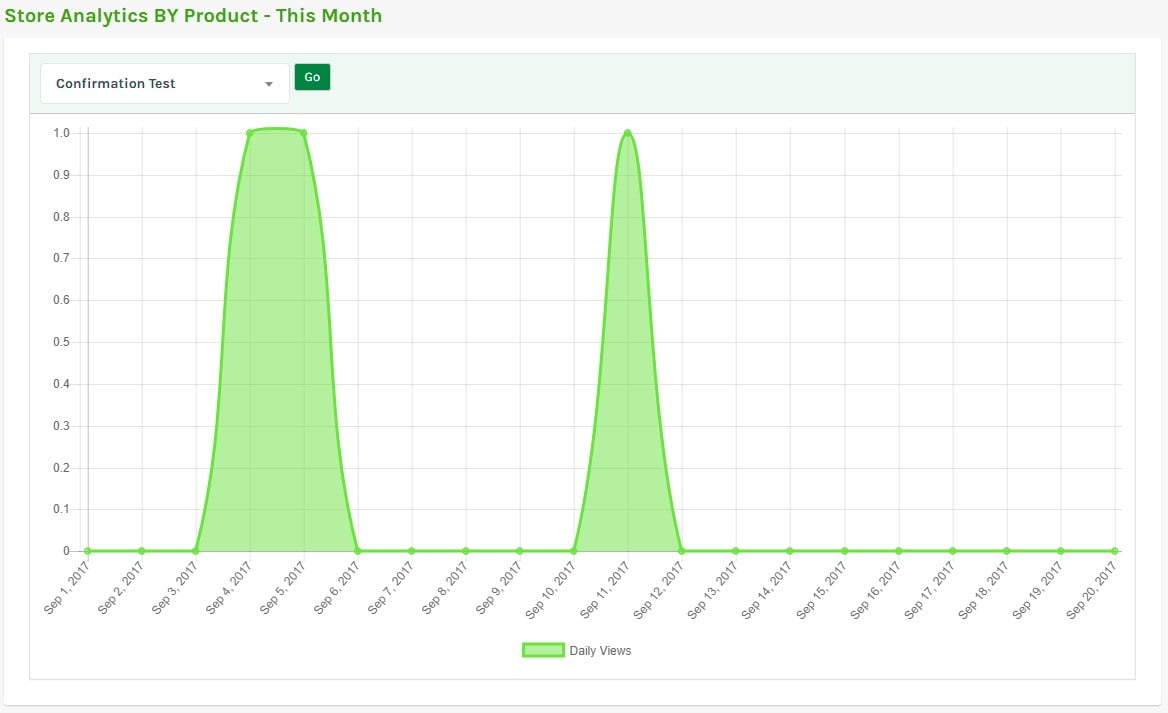Select the Sep 8, 2017 data point
The width and height of the screenshot is (1168, 713).
[466, 551]
